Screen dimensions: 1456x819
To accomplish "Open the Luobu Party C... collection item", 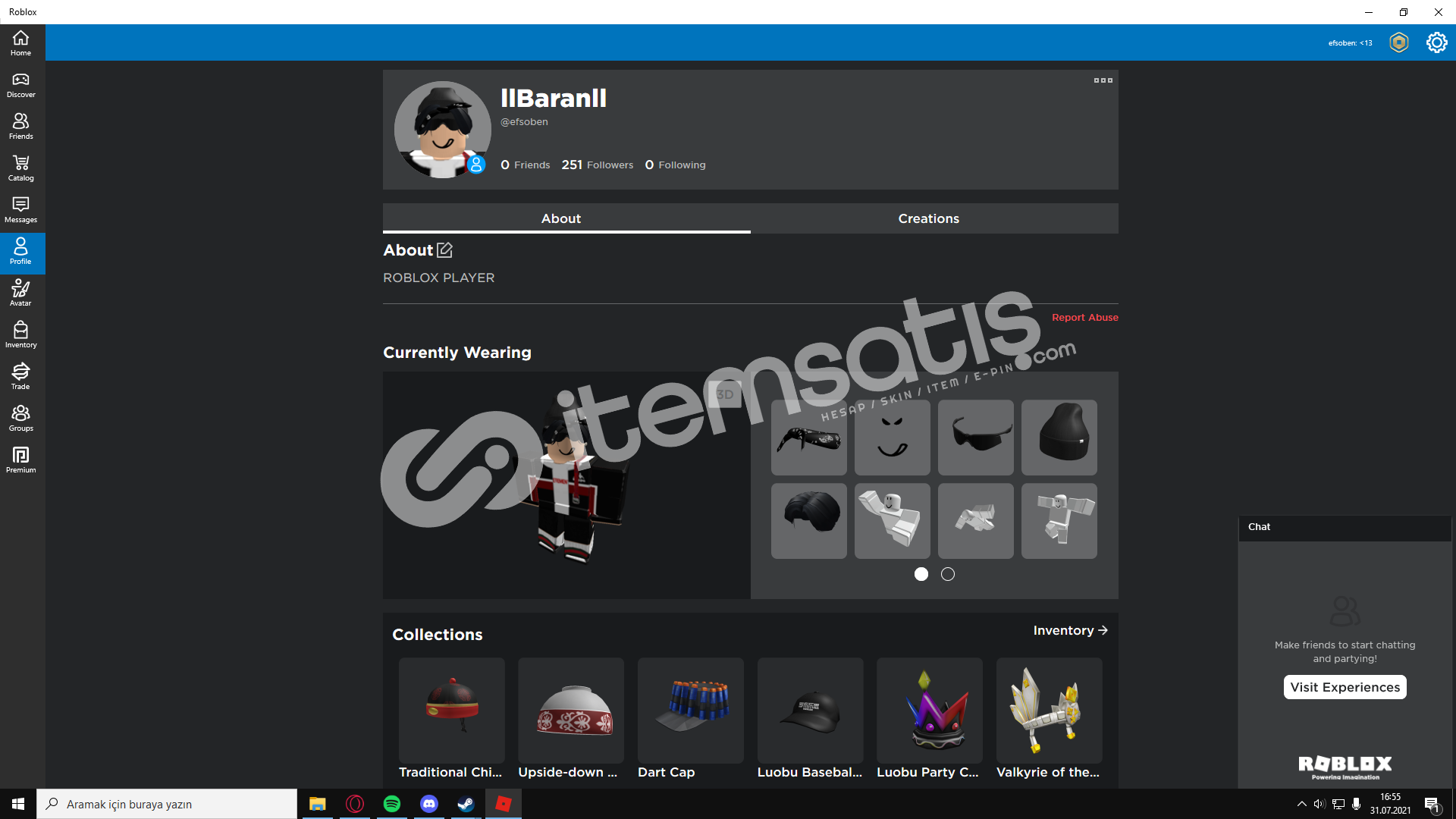I will tap(930, 718).
